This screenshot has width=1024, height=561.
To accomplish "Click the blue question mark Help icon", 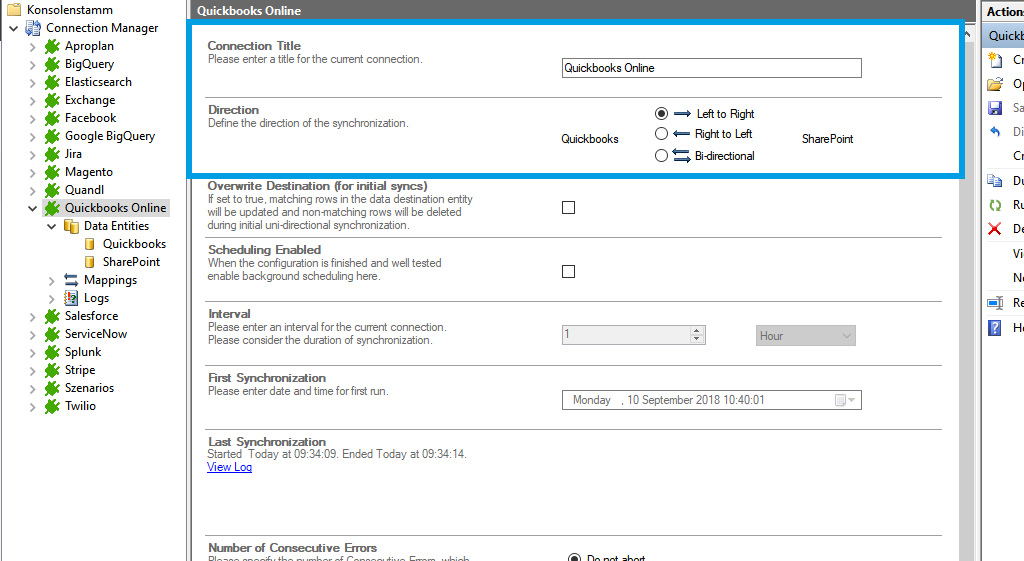I will click(x=995, y=327).
